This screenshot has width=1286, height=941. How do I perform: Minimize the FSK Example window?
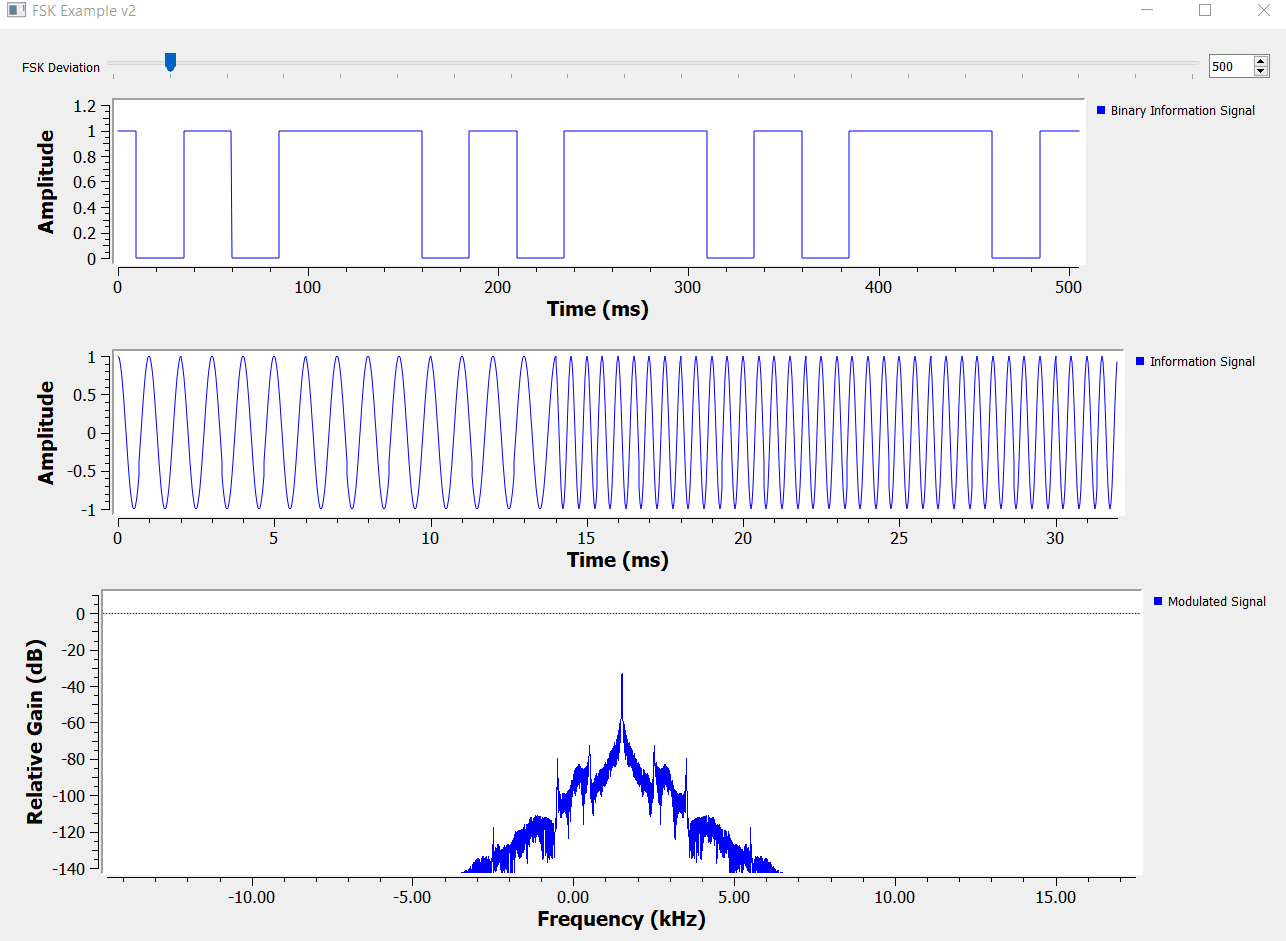(1148, 11)
